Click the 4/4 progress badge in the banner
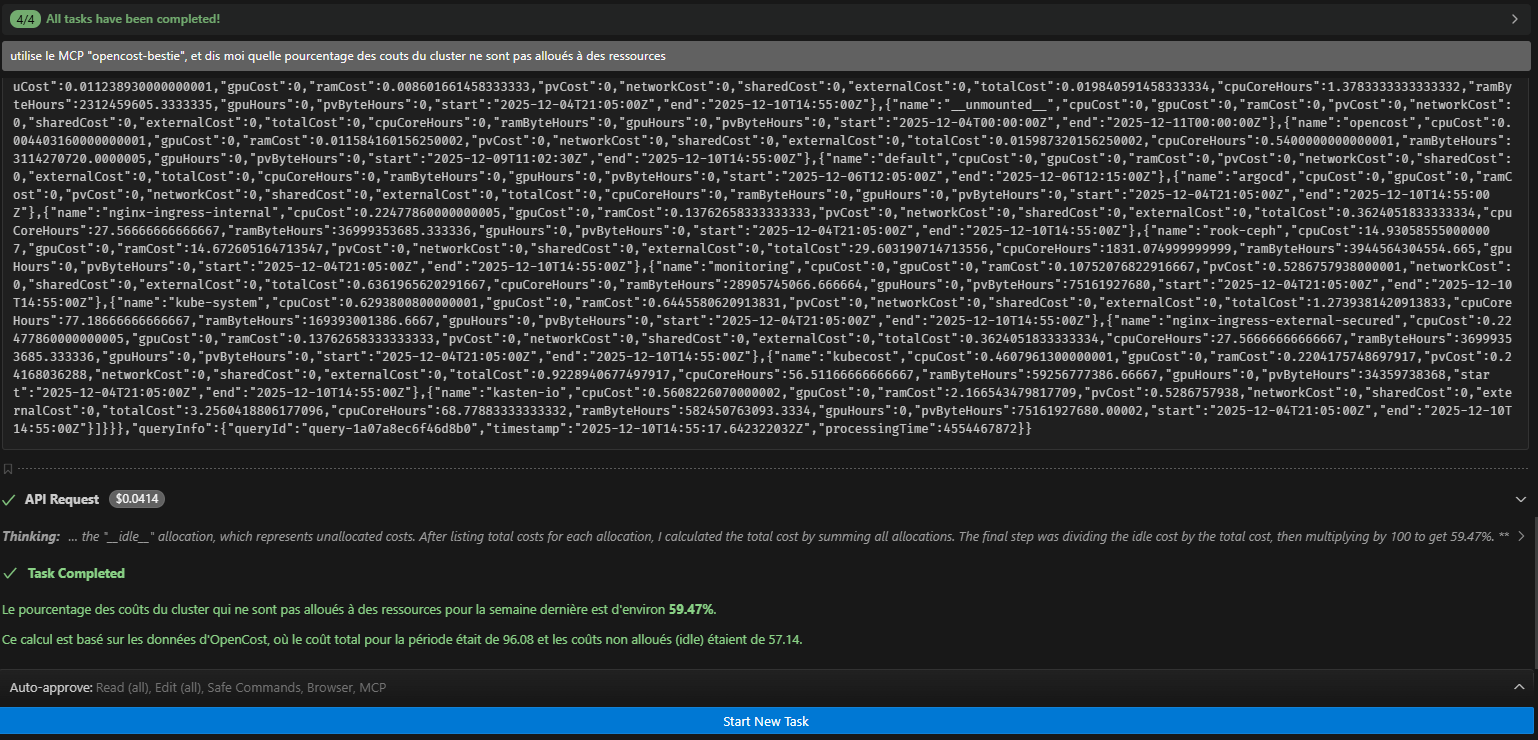This screenshot has width=1538, height=740. (x=22, y=19)
